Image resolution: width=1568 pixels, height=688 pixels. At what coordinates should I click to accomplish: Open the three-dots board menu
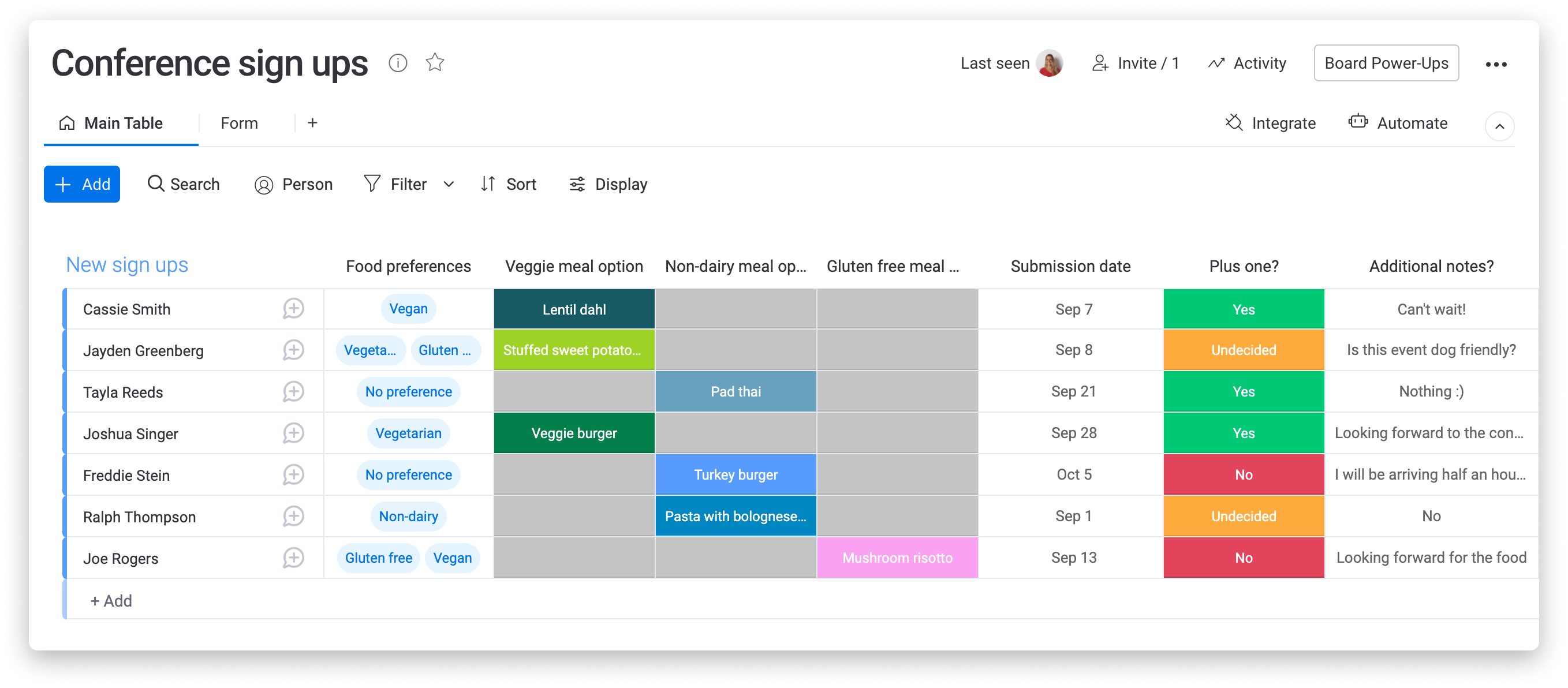click(1496, 64)
